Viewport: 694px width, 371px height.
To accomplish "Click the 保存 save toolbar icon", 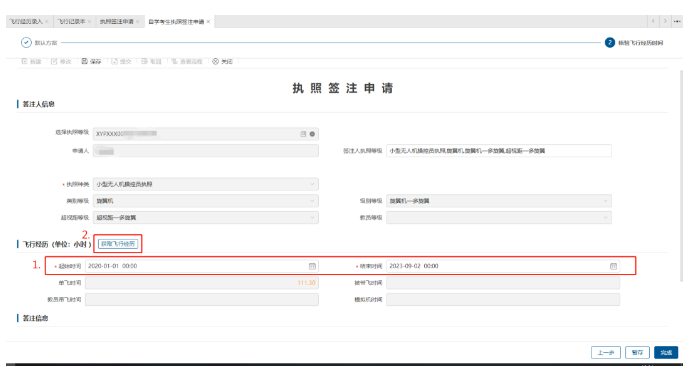I will tap(85, 62).
